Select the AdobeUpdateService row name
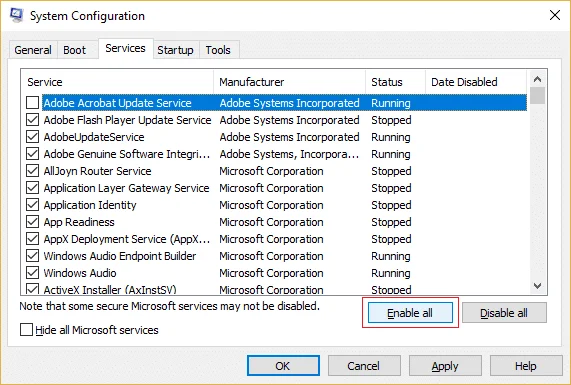571x385 pixels. [94, 137]
